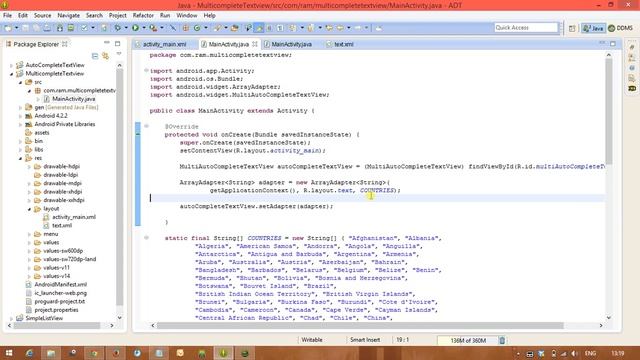Click the Save toolbar icon

pos(25,28)
